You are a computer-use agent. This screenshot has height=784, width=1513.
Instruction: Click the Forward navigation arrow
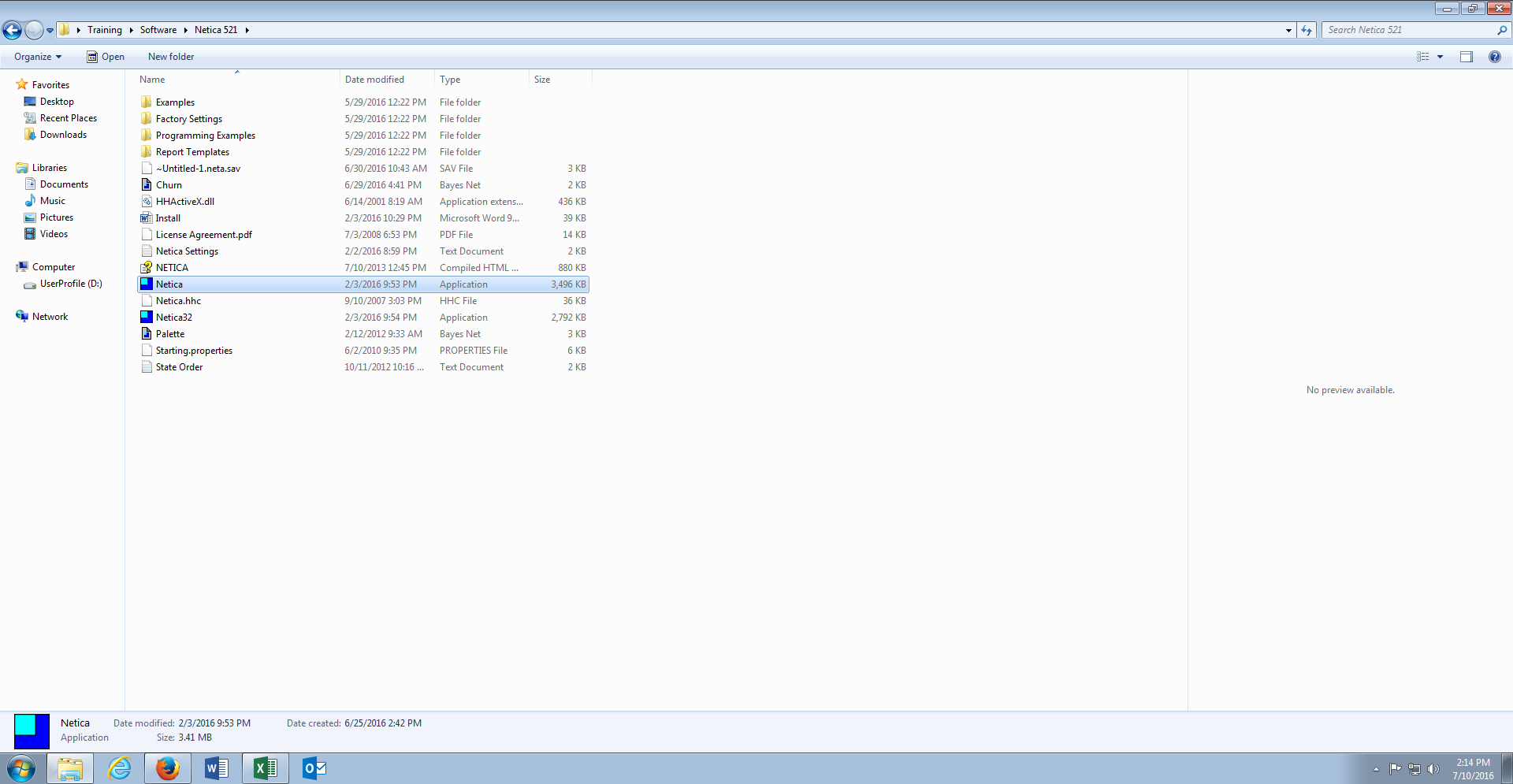point(34,30)
